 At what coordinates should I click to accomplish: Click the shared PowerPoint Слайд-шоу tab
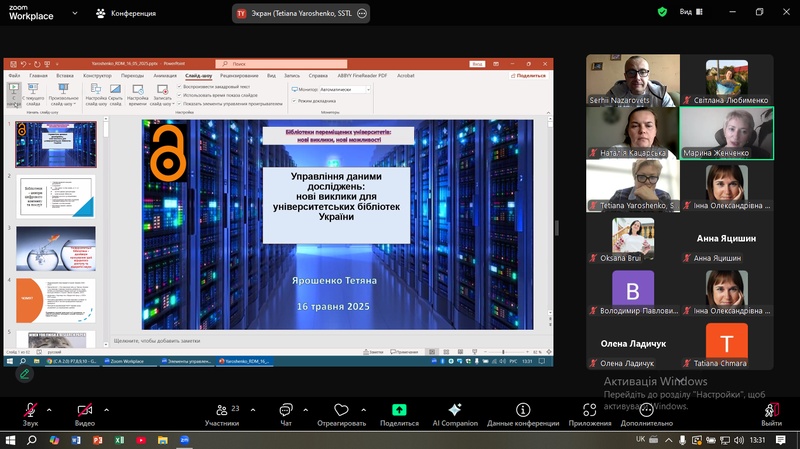tap(198, 76)
